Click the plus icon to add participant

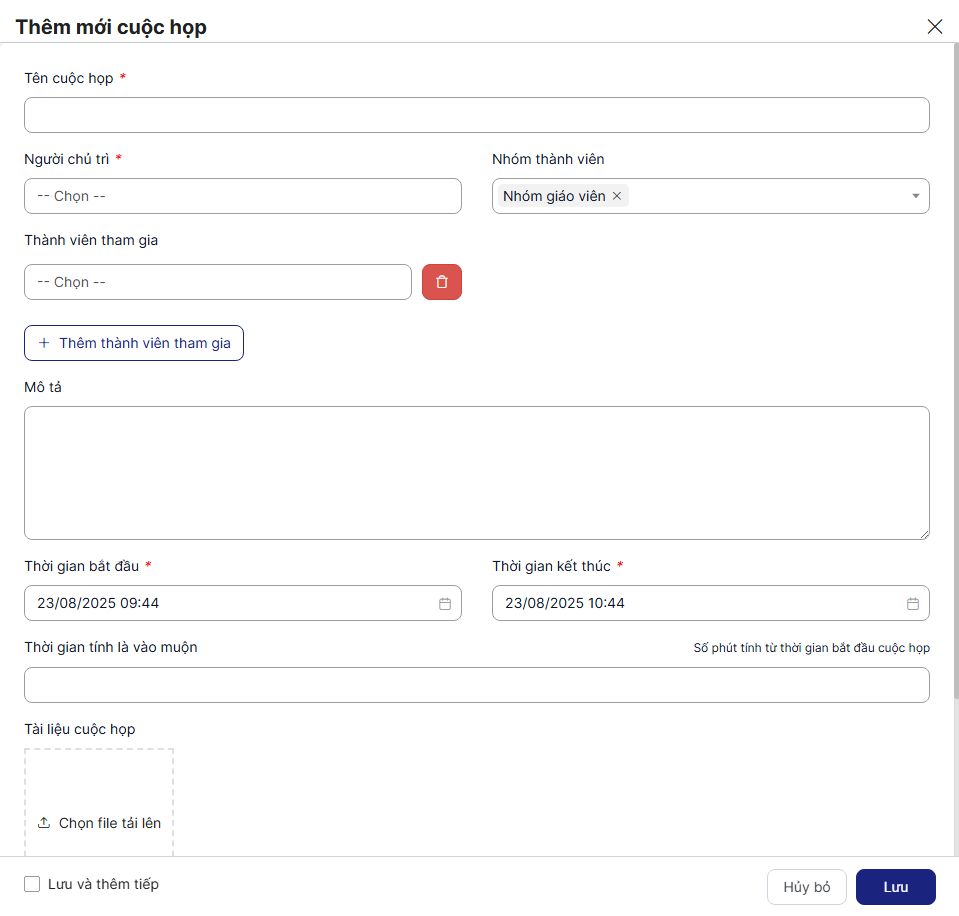[x=44, y=343]
